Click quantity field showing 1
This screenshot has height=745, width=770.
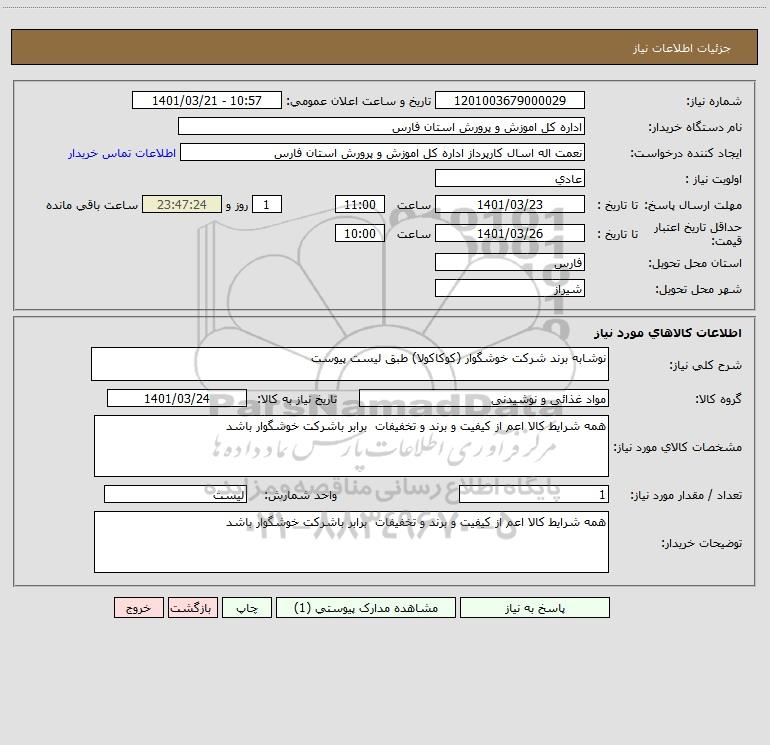(x=534, y=495)
